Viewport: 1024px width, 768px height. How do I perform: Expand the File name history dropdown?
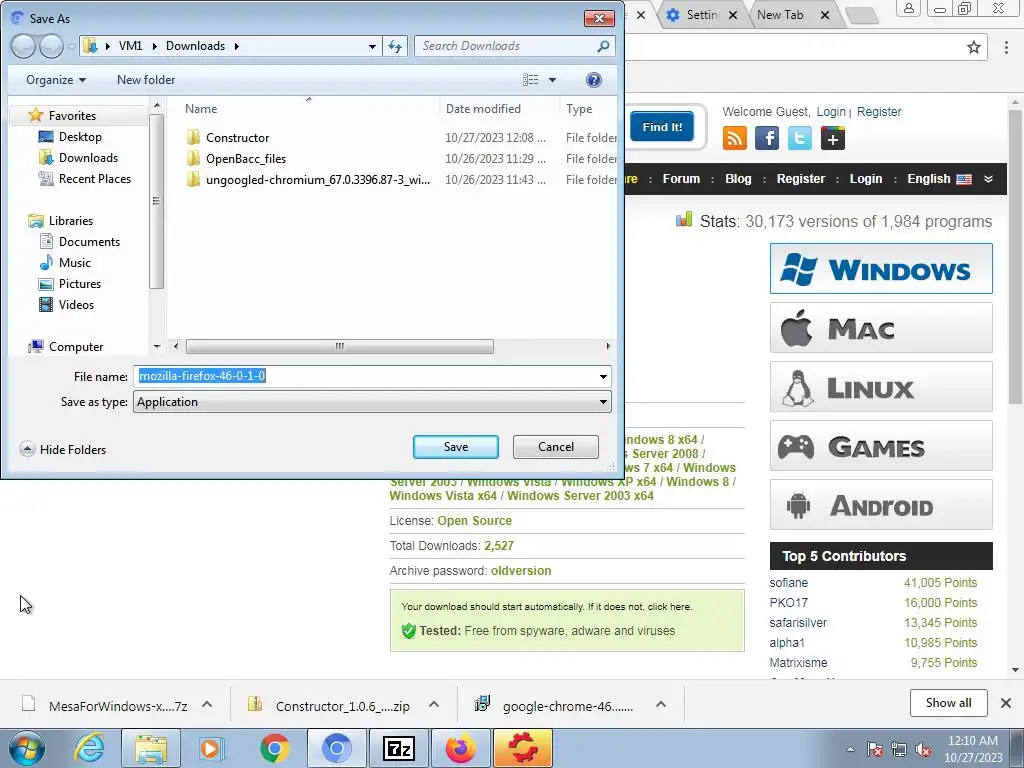(603, 377)
